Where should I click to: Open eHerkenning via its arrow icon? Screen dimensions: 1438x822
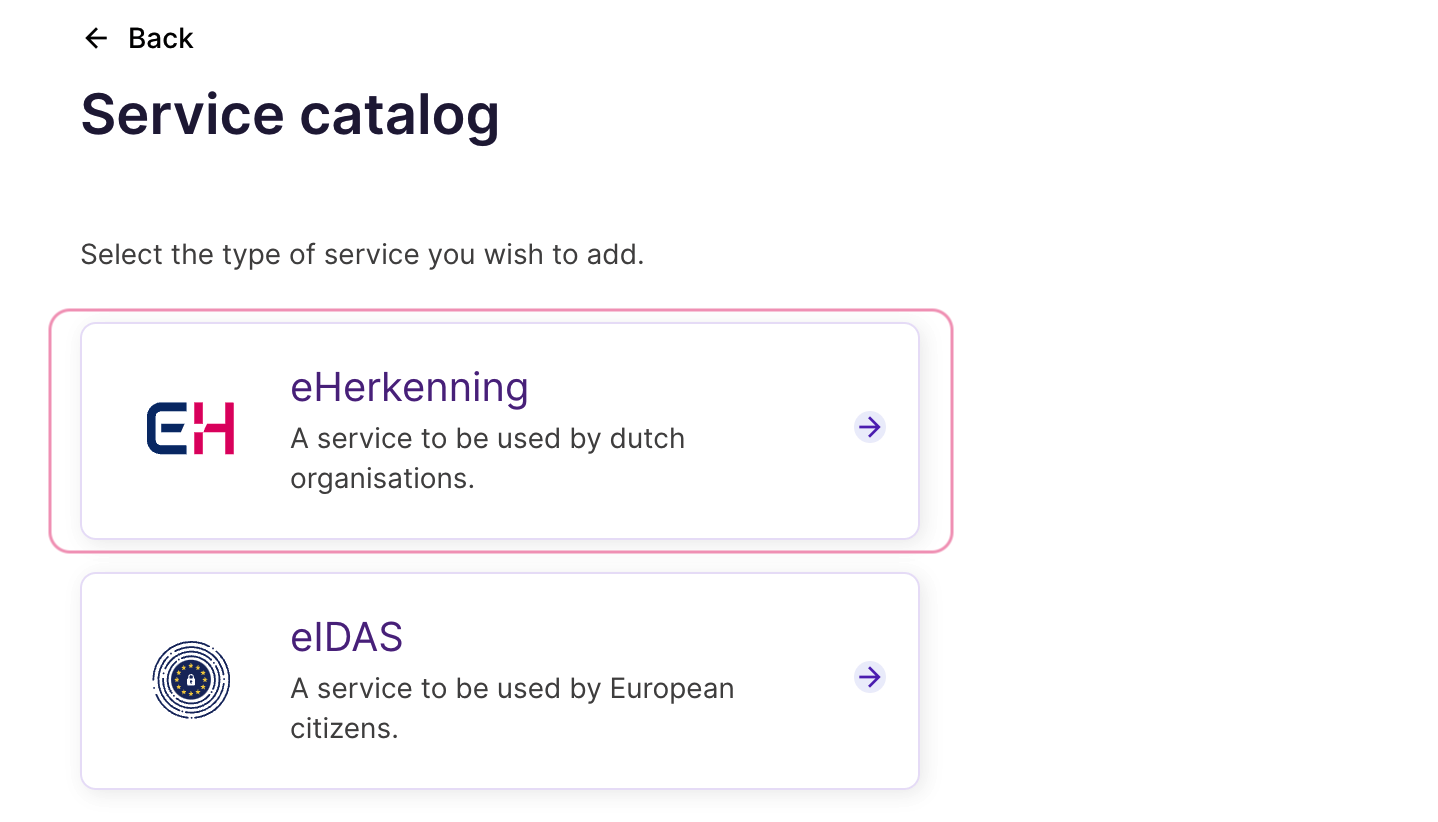[870, 428]
